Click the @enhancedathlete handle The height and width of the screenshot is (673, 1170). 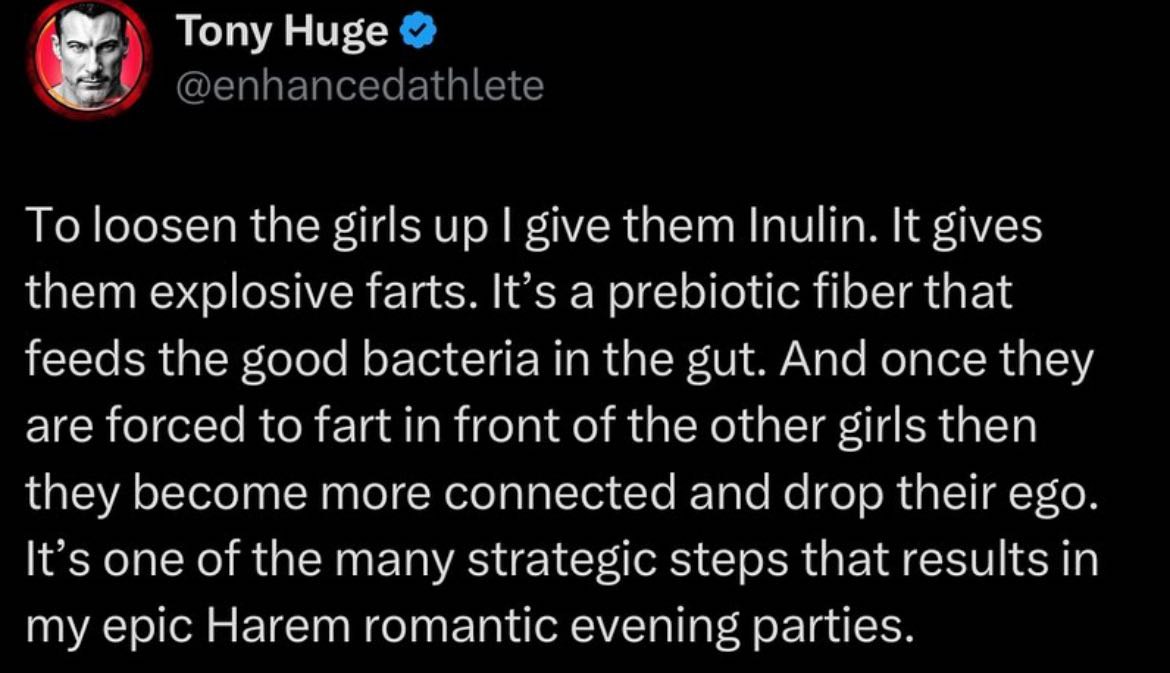360,85
